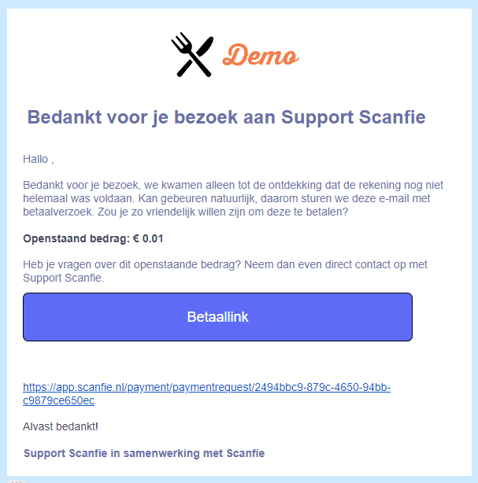Screen dimensions: 478x483
Task: Click the 'Hallo ,' greeting line
Action: pos(38,159)
